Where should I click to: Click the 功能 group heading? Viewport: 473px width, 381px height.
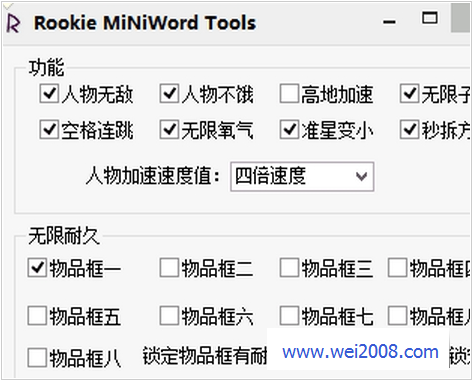[46, 68]
